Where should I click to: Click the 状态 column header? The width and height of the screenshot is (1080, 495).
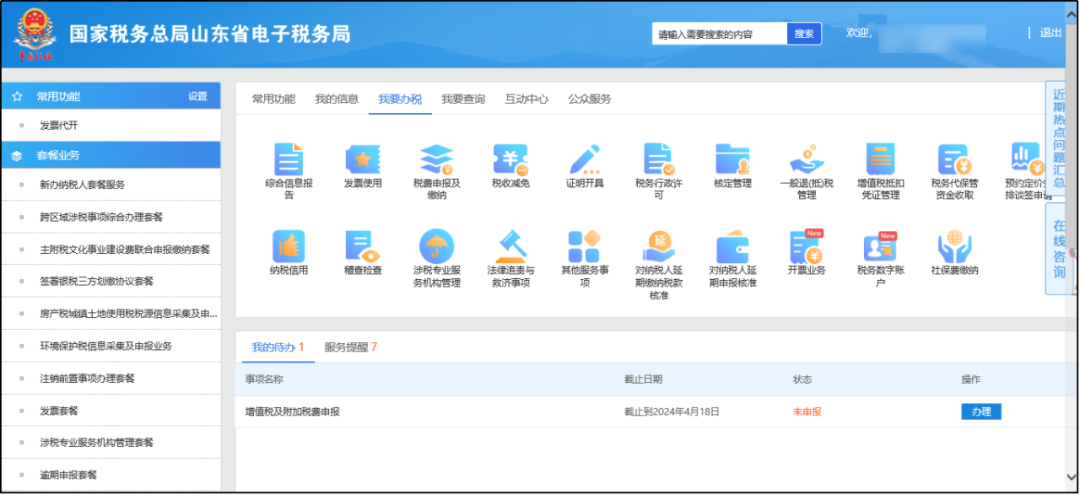pos(802,379)
